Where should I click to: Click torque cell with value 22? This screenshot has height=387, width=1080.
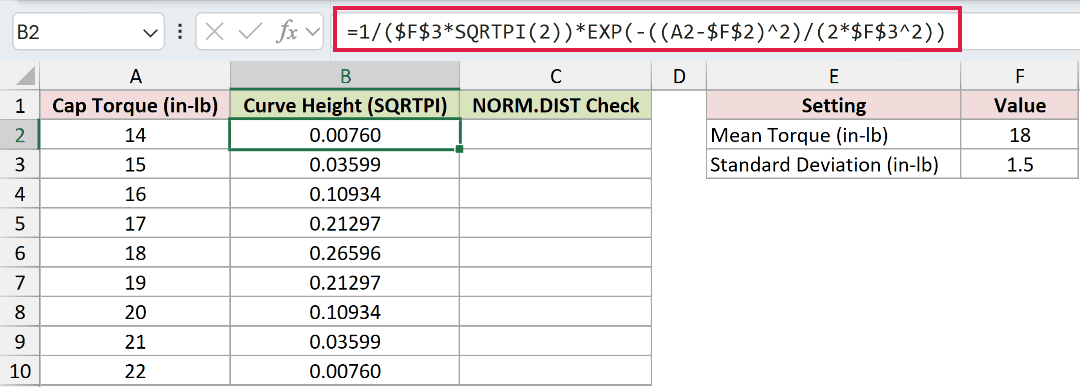pos(136,371)
